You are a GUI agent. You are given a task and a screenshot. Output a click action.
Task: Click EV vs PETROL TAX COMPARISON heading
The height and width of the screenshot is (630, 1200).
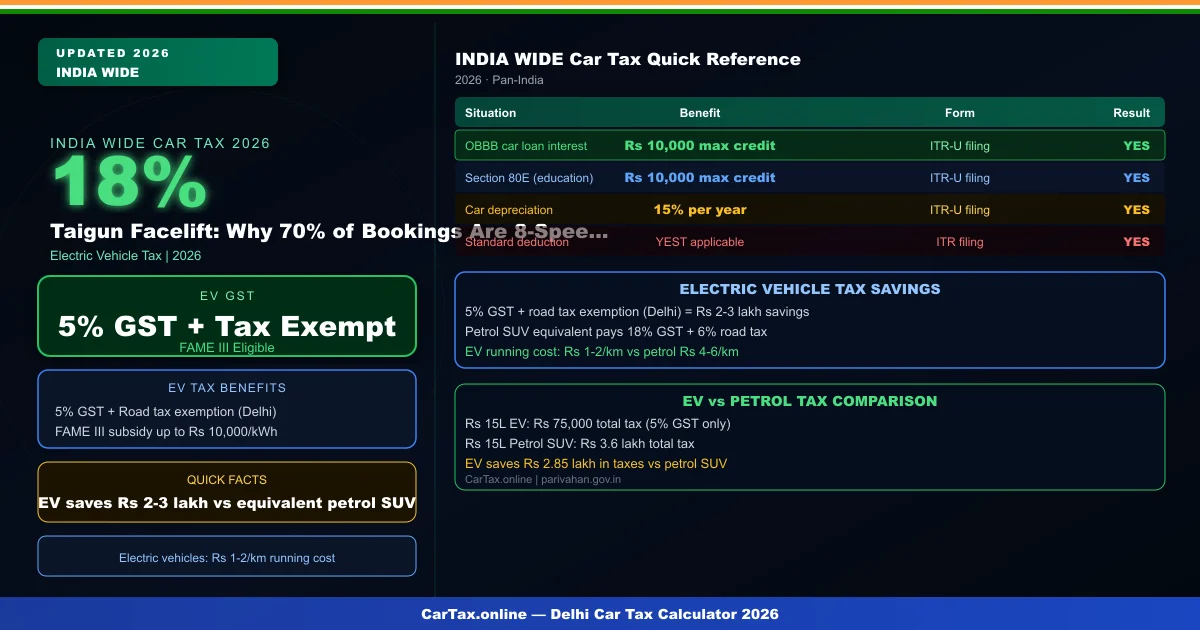coord(810,401)
